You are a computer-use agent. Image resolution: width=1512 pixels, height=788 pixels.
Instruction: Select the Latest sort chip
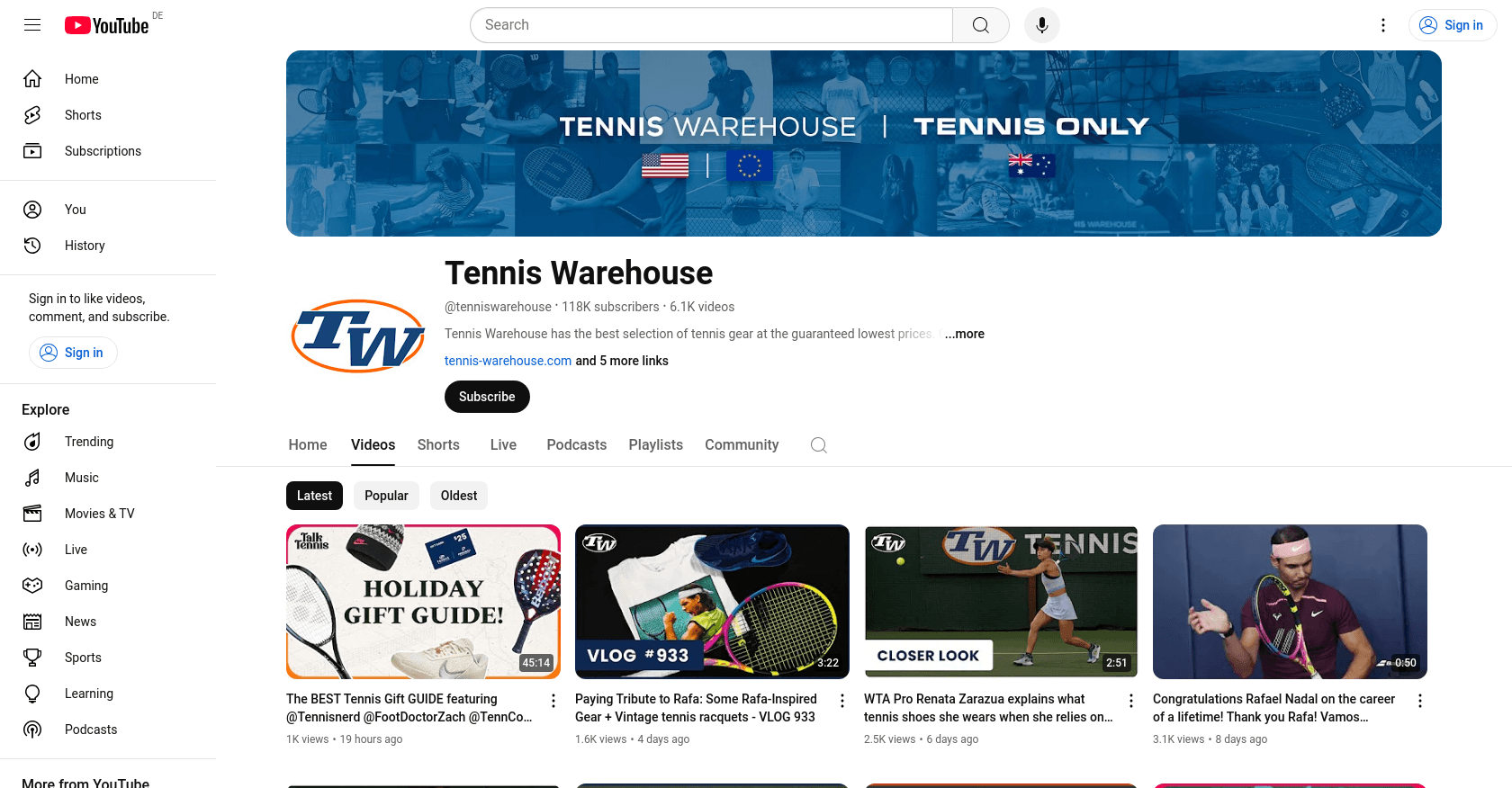[314, 496]
